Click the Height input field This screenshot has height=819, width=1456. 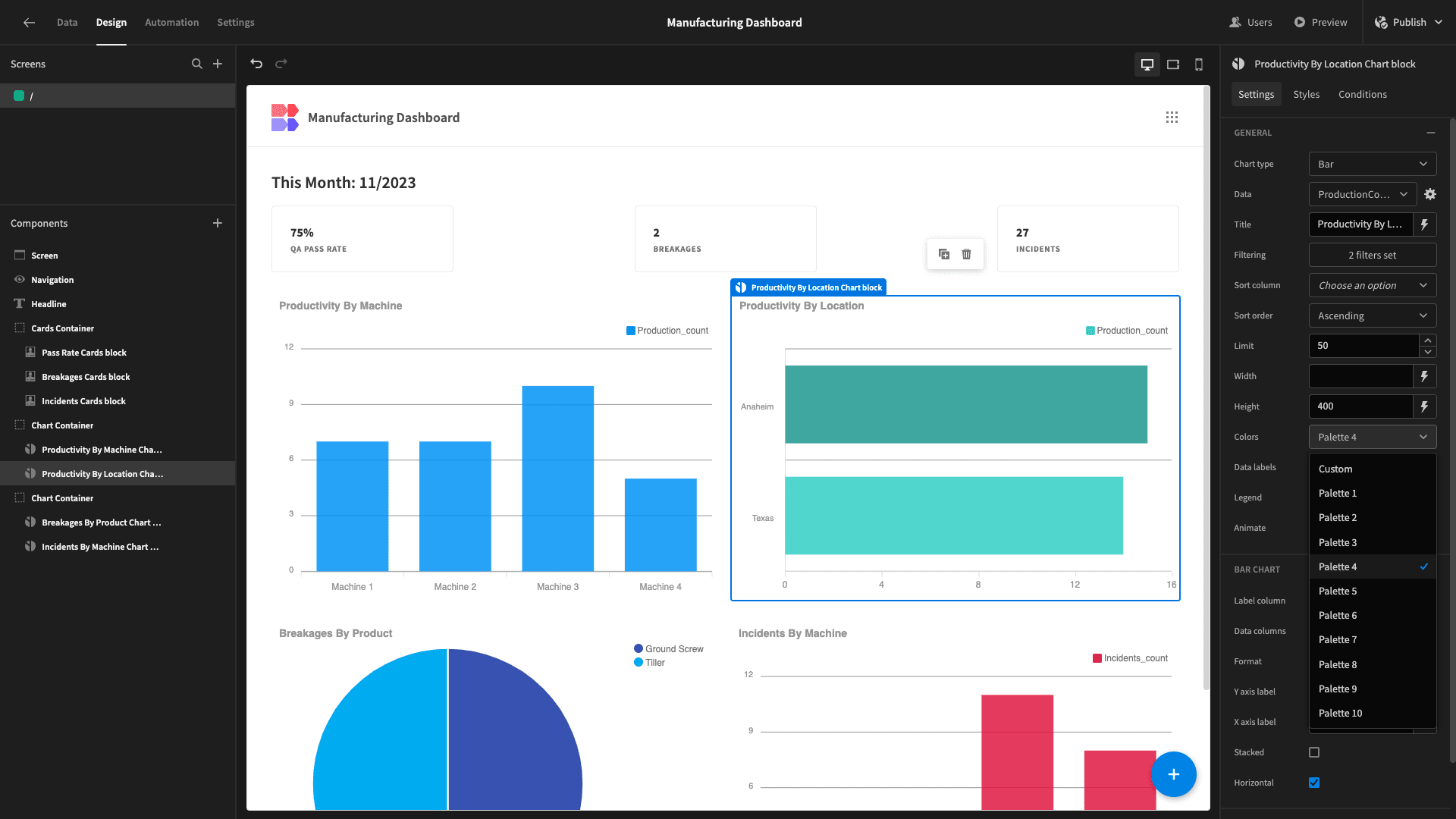tap(1360, 406)
